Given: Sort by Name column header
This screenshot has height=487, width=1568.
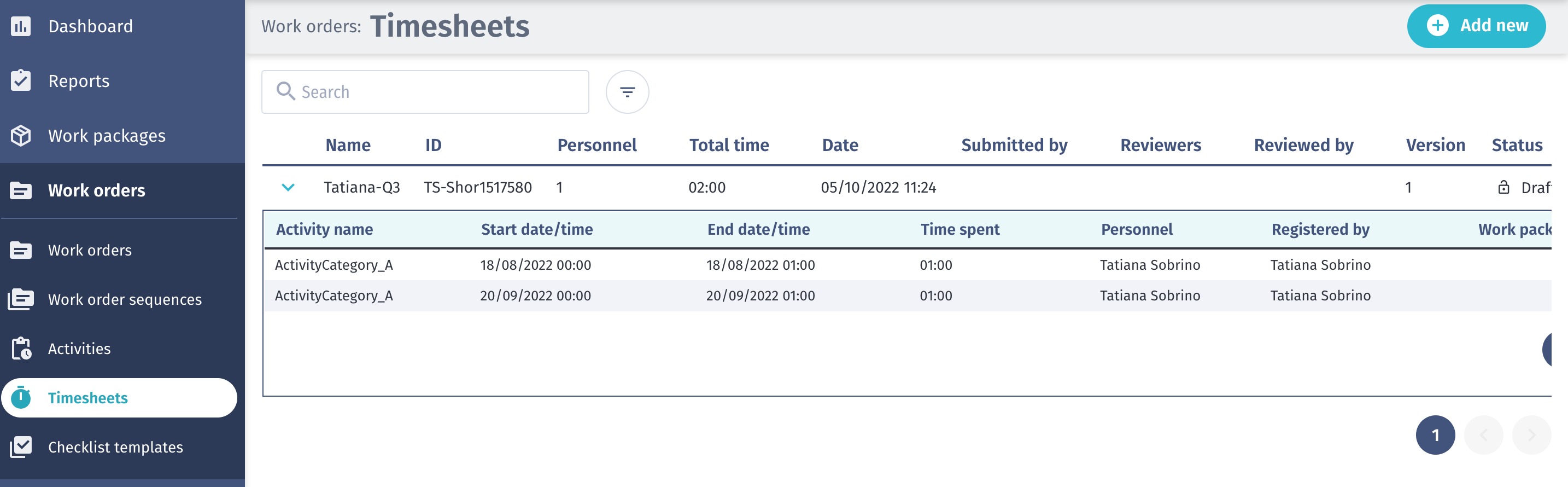Looking at the screenshot, I should coord(348,145).
